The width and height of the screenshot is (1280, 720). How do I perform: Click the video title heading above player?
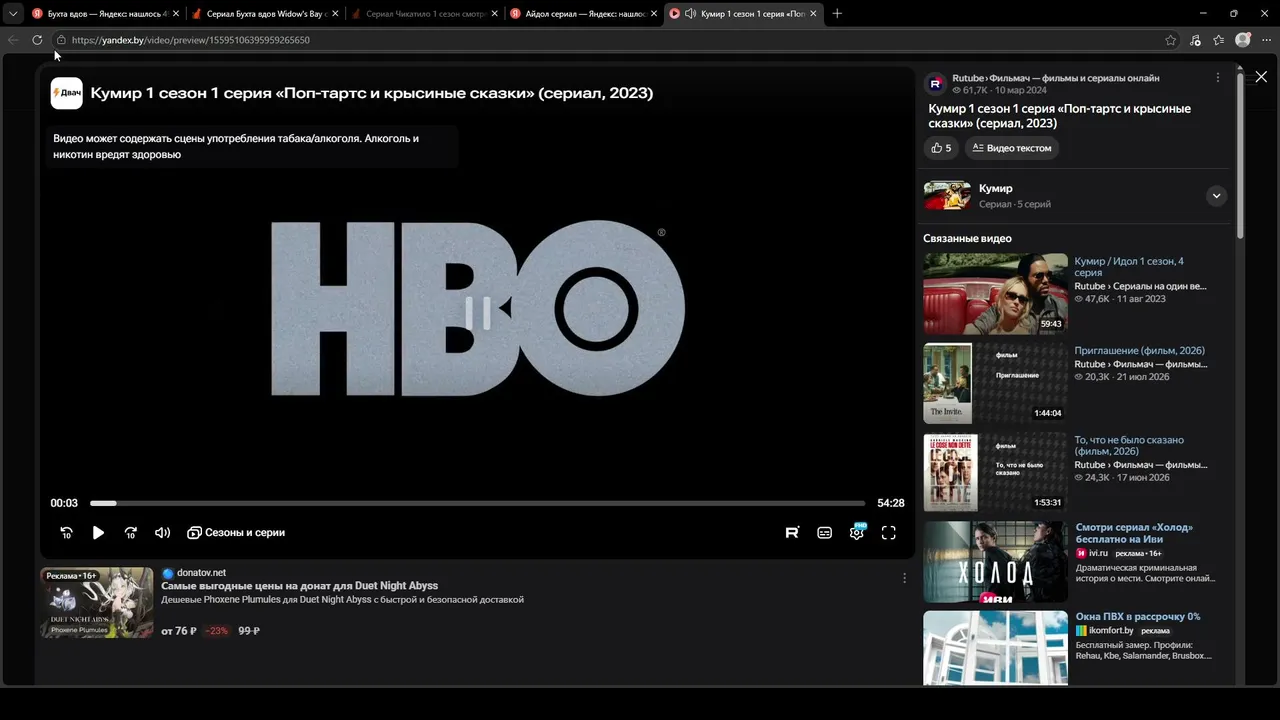pos(372,93)
